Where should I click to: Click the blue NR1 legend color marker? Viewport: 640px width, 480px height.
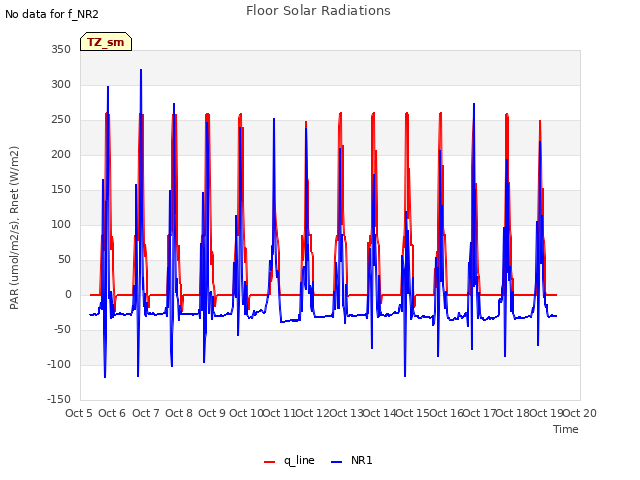(x=336, y=462)
